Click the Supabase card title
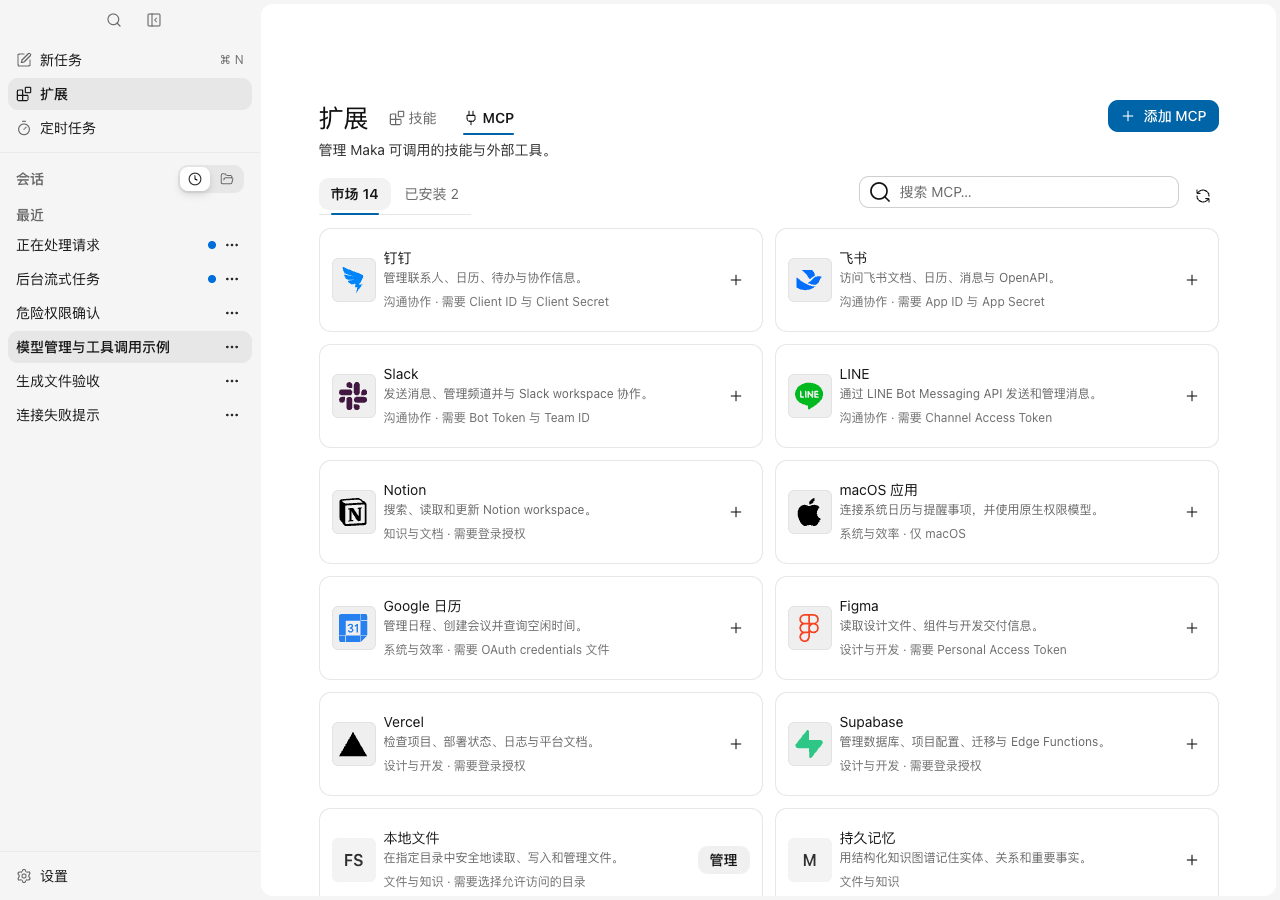 click(872, 722)
